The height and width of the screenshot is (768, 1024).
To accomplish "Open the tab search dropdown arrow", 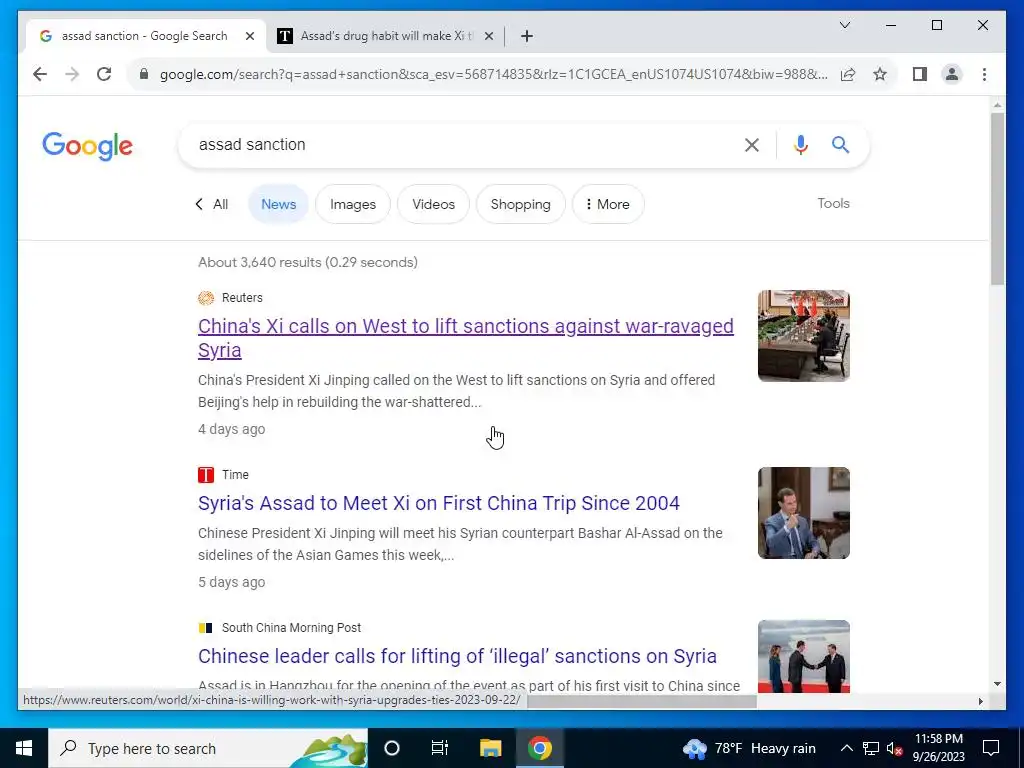I will [x=844, y=25].
